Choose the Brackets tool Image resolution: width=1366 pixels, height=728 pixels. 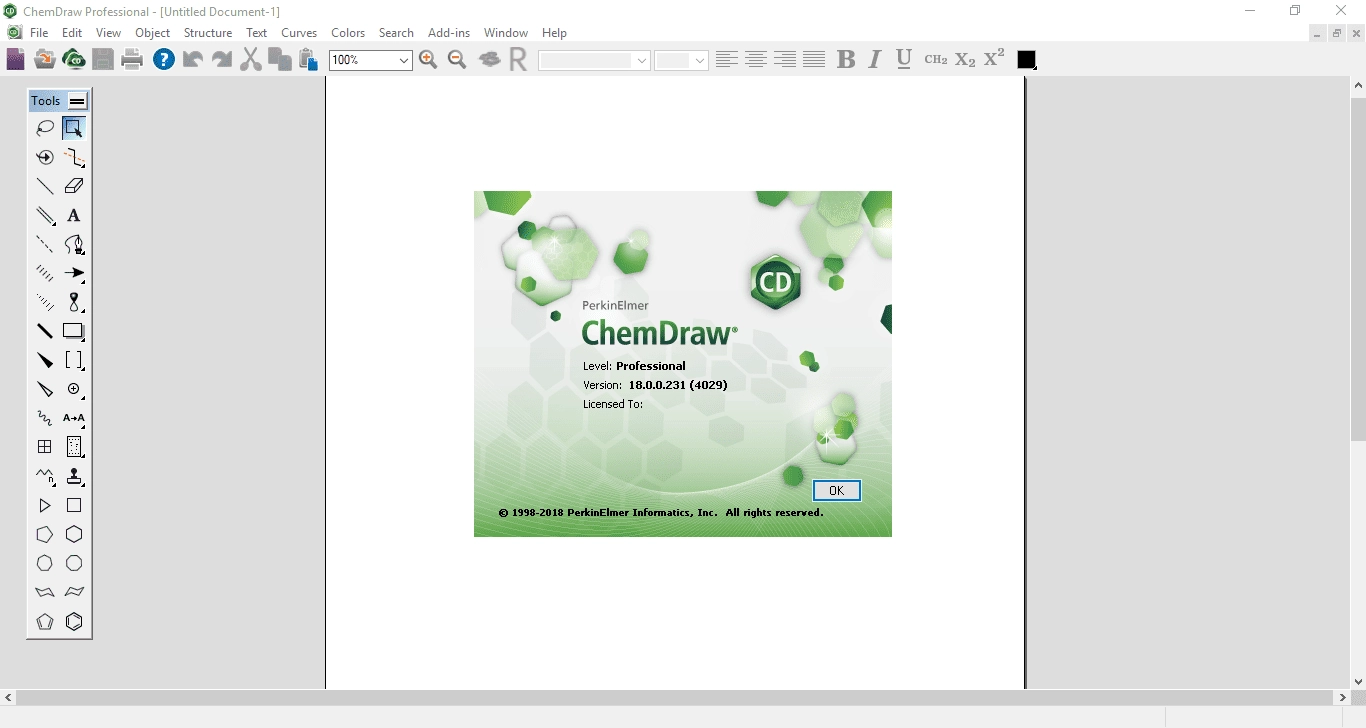pyautogui.click(x=74, y=360)
